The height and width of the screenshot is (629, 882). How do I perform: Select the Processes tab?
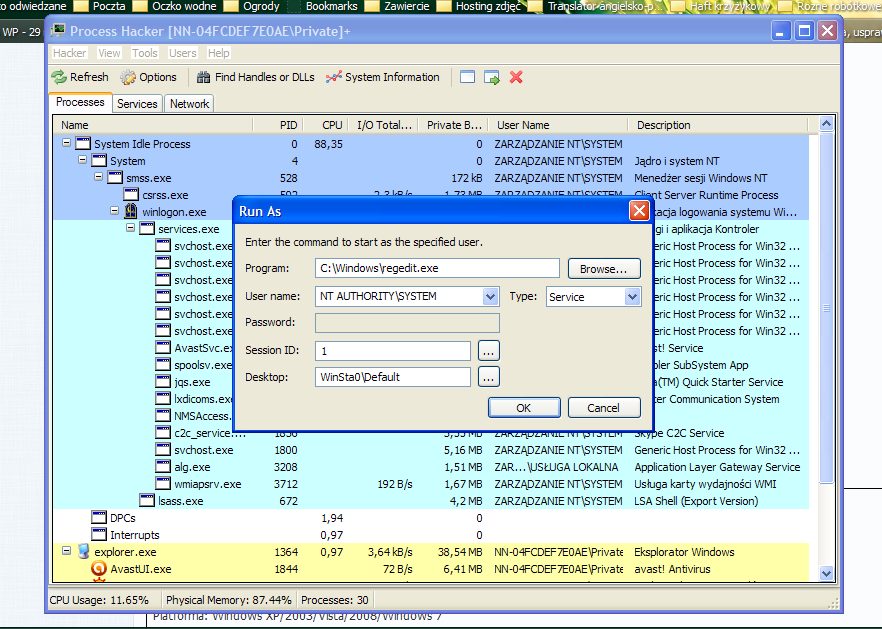pyautogui.click(x=80, y=102)
